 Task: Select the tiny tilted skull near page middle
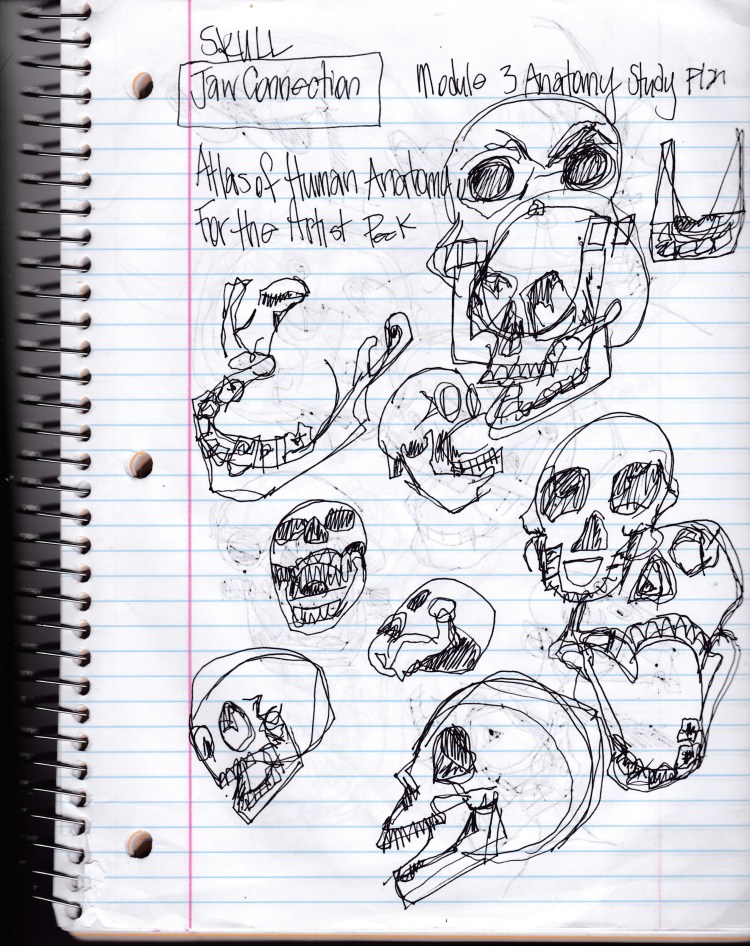tap(430, 630)
